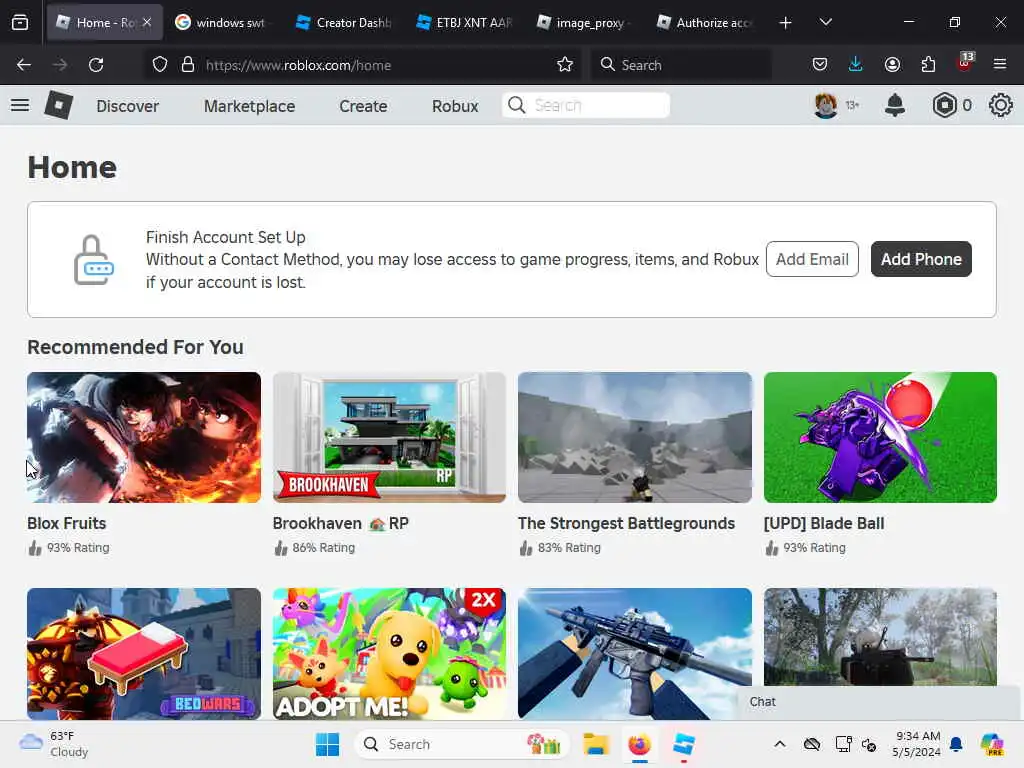The height and width of the screenshot is (768, 1024).
Task: Open Blox Fruits game thumbnail
Action: pos(144,438)
